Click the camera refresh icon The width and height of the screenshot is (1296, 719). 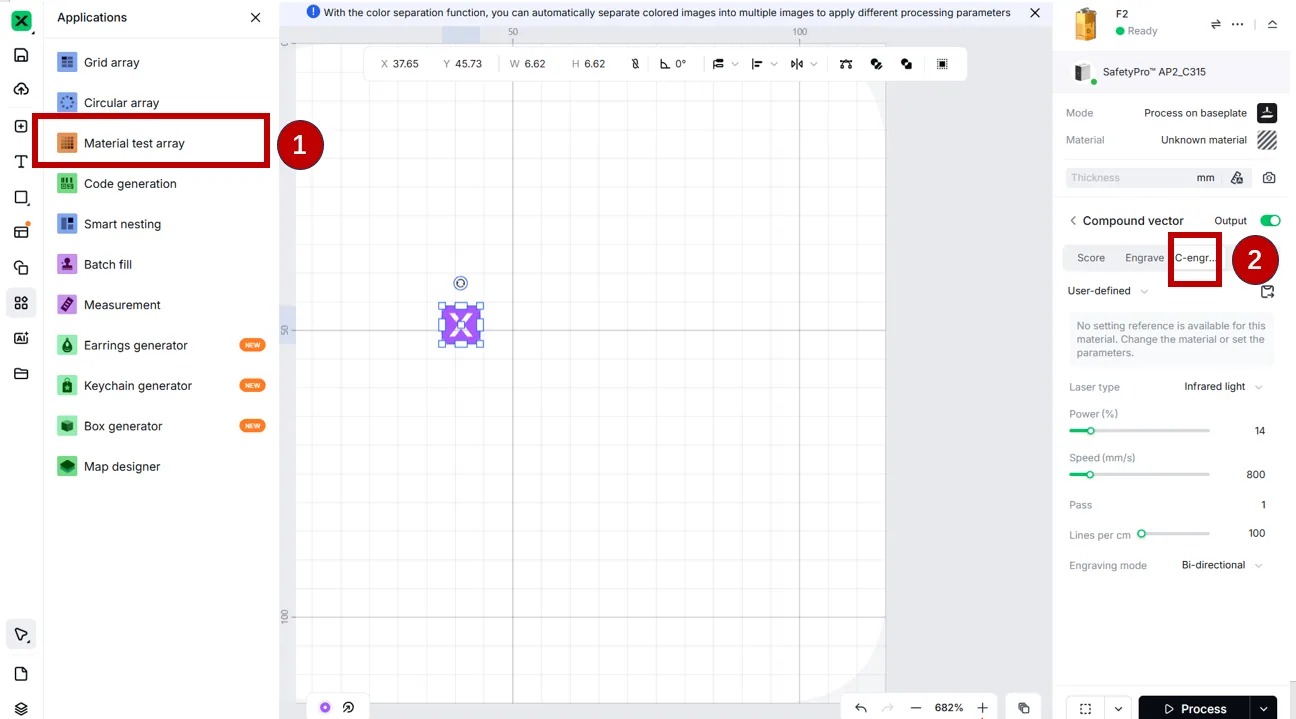point(1269,177)
